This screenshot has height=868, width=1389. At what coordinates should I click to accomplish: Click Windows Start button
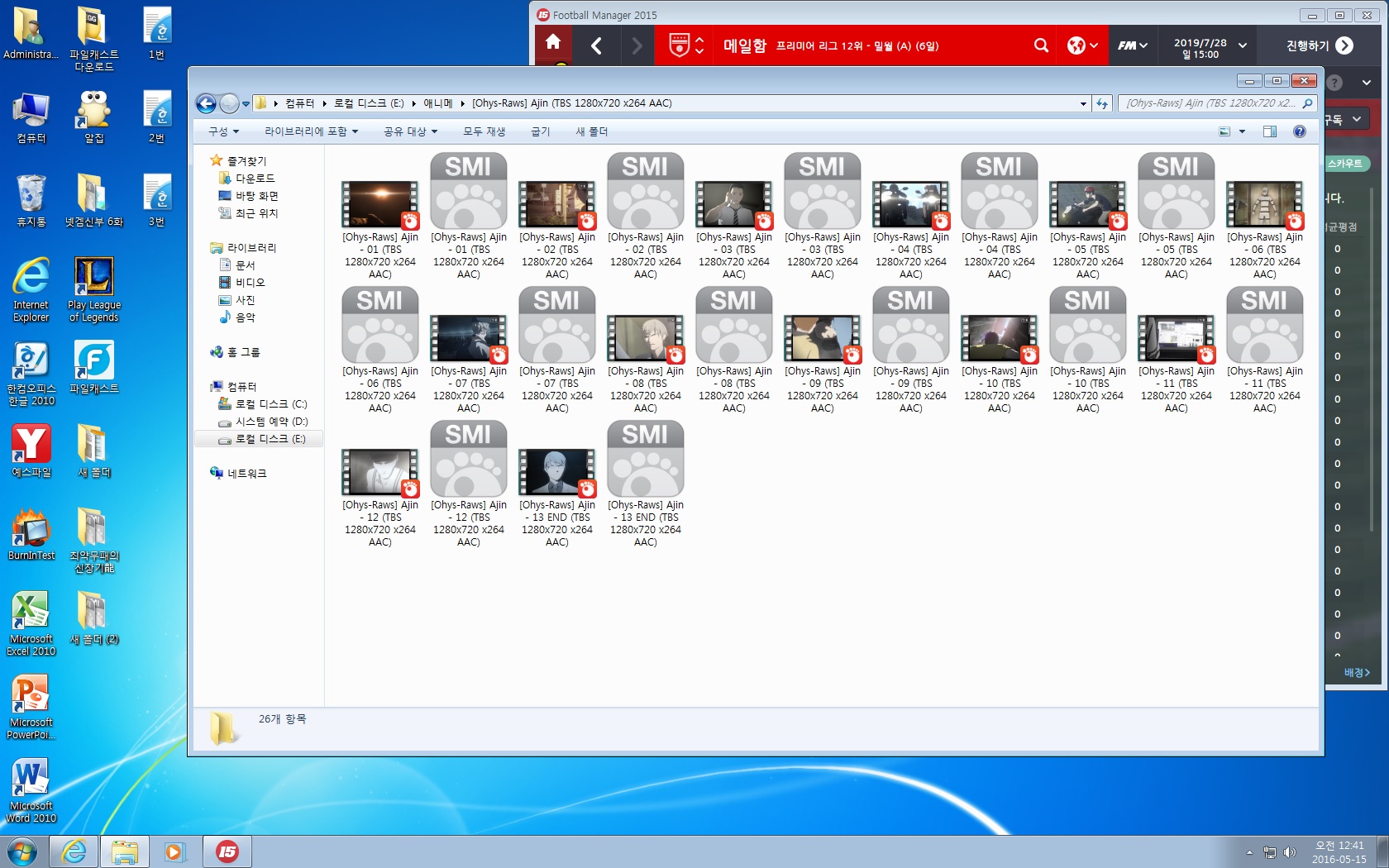22,851
